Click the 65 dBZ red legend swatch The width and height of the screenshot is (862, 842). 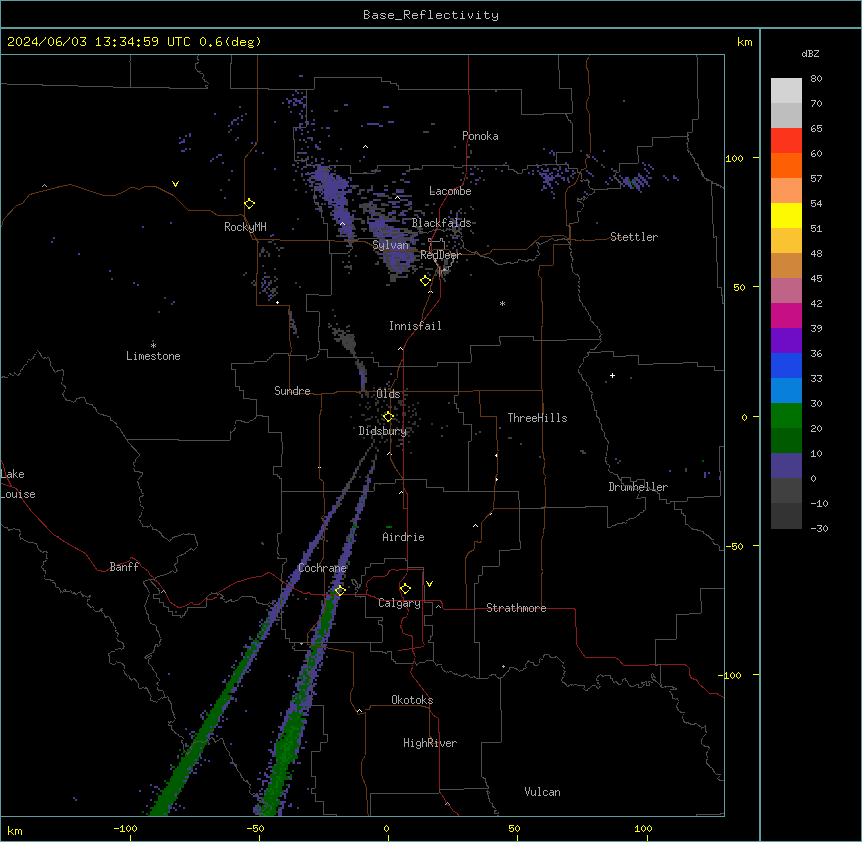786,140
